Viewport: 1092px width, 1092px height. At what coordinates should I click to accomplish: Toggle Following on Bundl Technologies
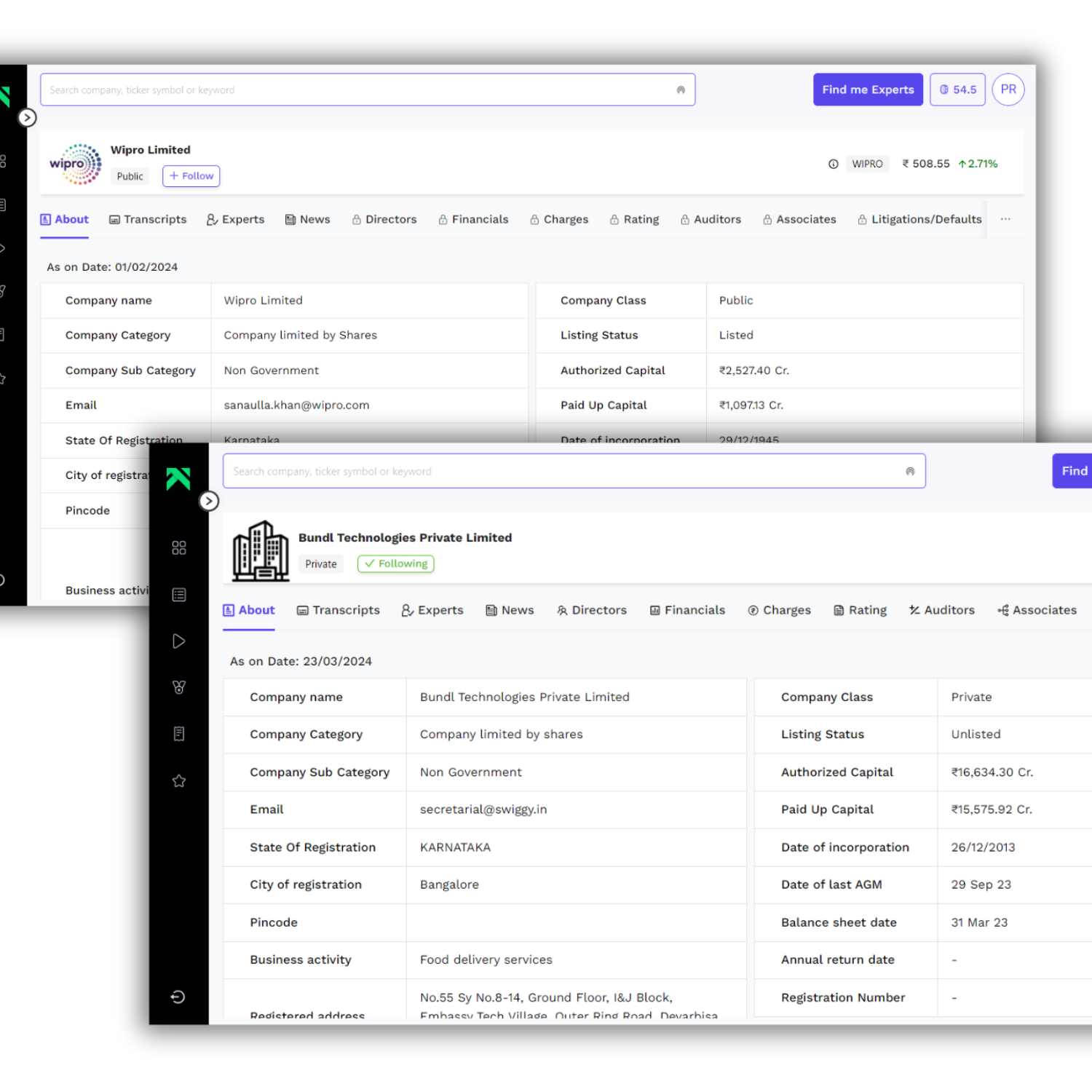(396, 563)
